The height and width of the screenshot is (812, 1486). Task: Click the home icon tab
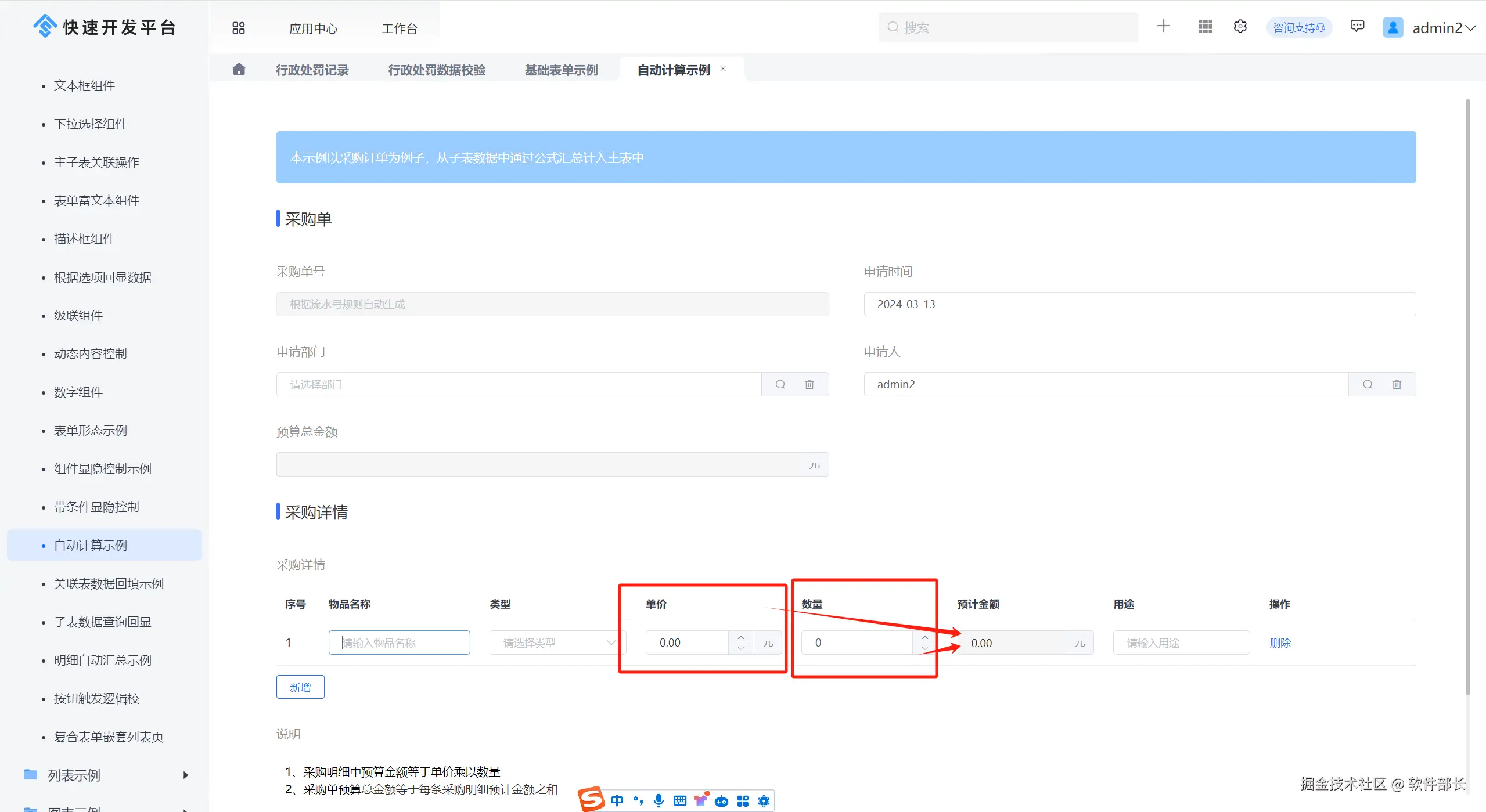pyautogui.click(x=239, y=70)
